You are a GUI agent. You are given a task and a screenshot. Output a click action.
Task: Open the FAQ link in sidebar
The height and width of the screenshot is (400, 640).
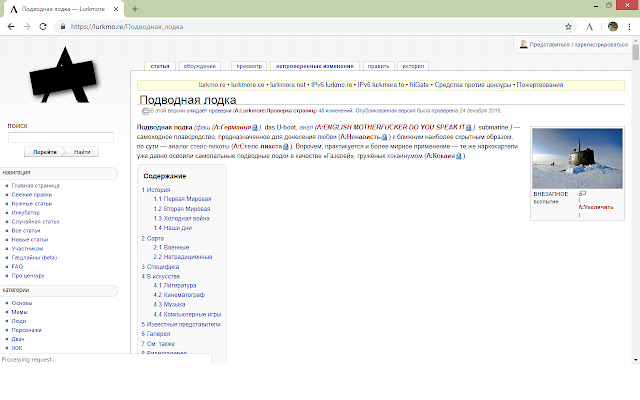tap(18, 266)
